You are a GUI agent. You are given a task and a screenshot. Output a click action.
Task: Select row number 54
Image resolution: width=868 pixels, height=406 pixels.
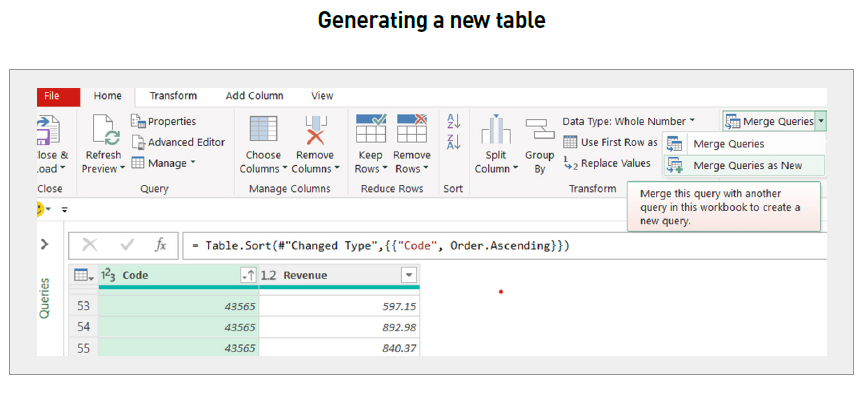[x=84, y=327]
